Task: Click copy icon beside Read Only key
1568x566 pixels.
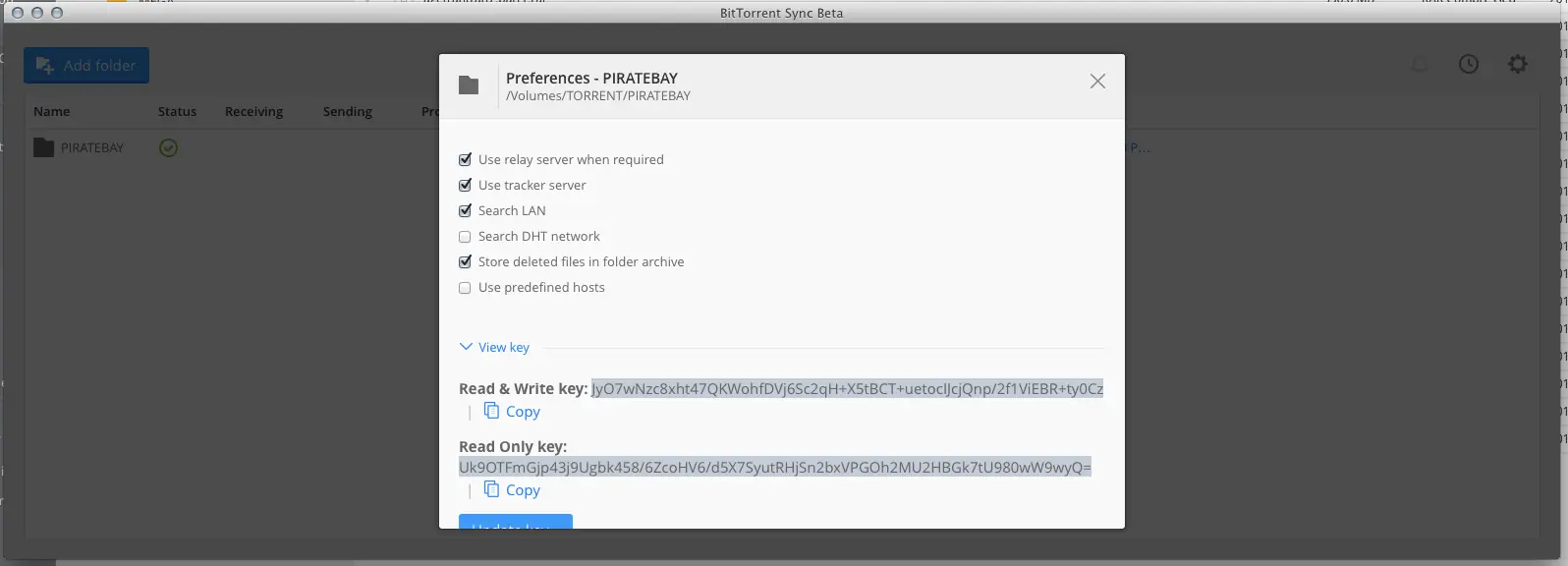Action: tap(491, 489)
